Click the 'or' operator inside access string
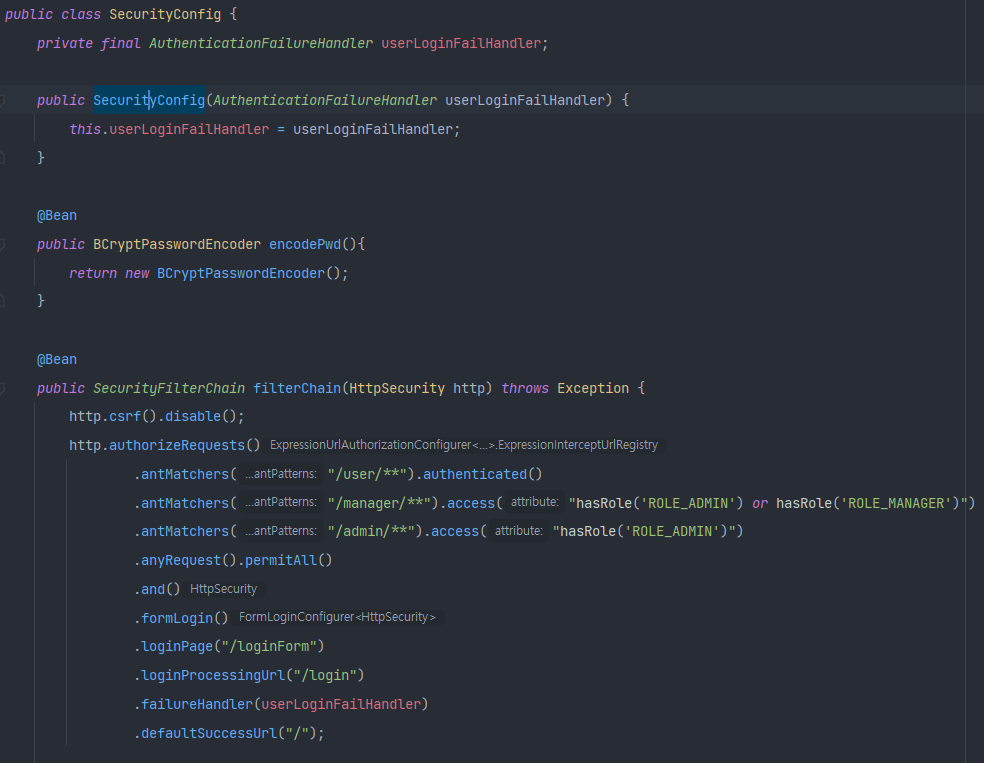Screen dimensions: 984x763 [x=760, y=503]
